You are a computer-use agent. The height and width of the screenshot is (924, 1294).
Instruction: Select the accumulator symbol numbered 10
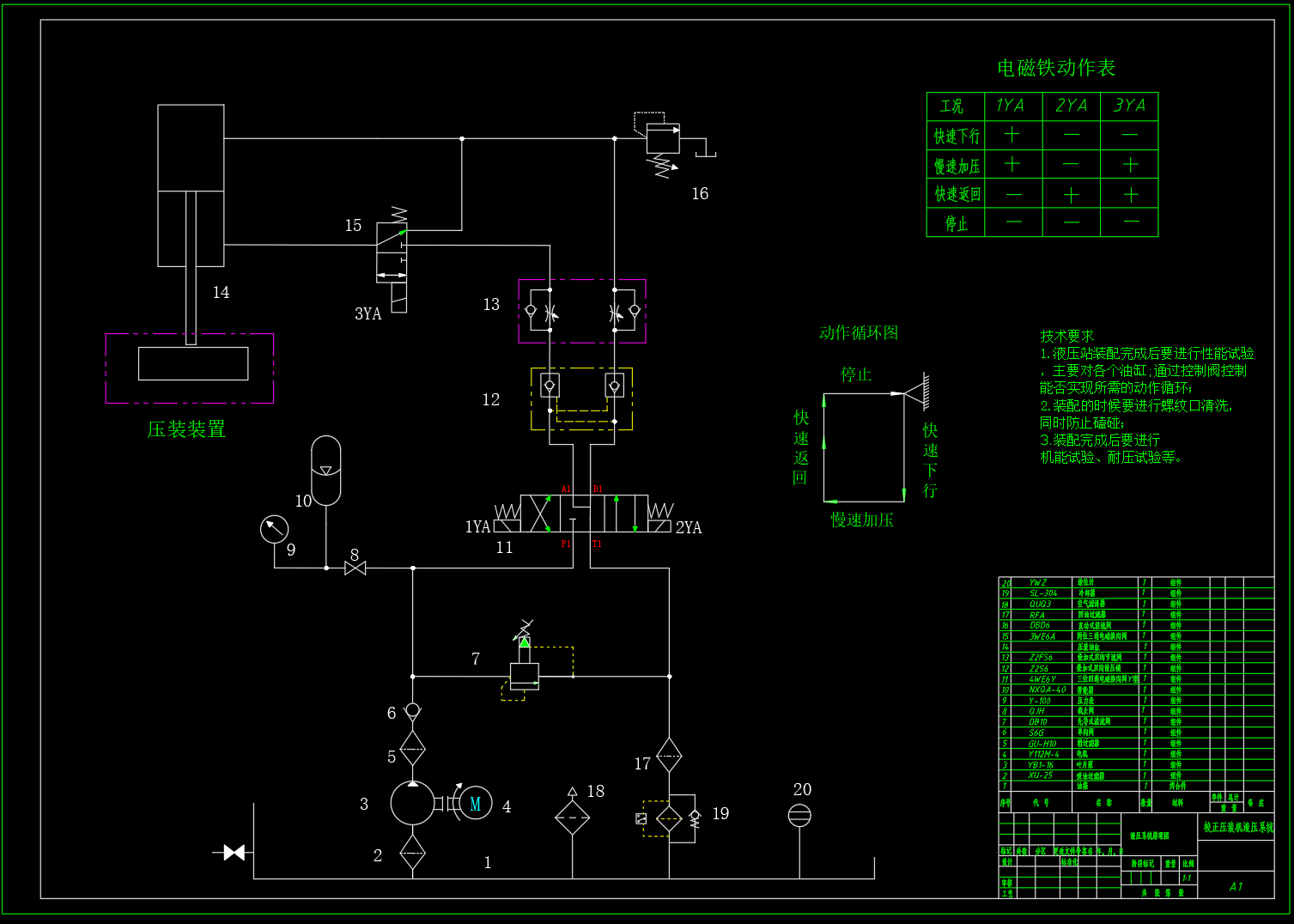tap(325, 471)
